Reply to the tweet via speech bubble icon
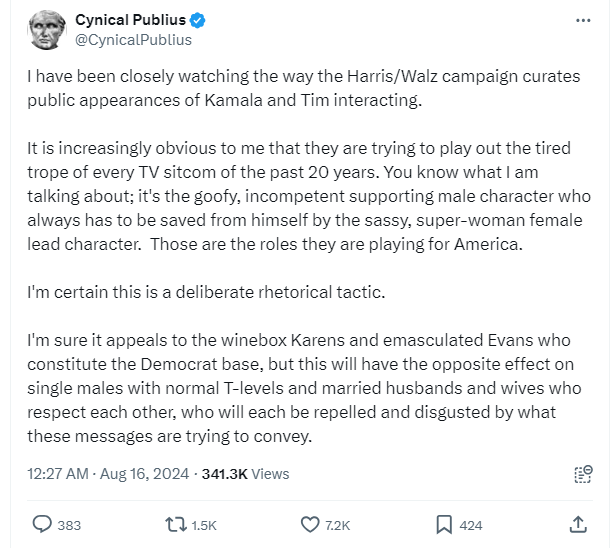 pyautogui.click(x=42, y=524)
